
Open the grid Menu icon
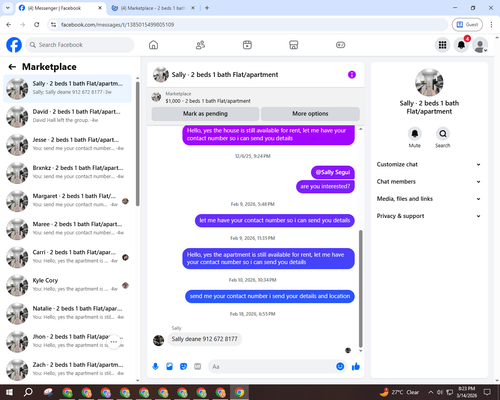tap(442, 45)
